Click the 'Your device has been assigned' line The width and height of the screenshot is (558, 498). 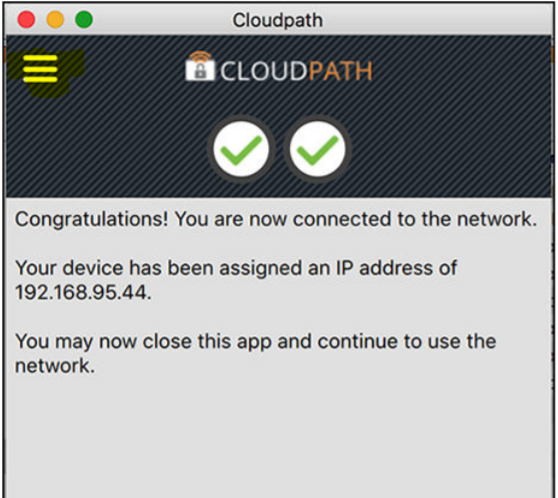(236, 268)
